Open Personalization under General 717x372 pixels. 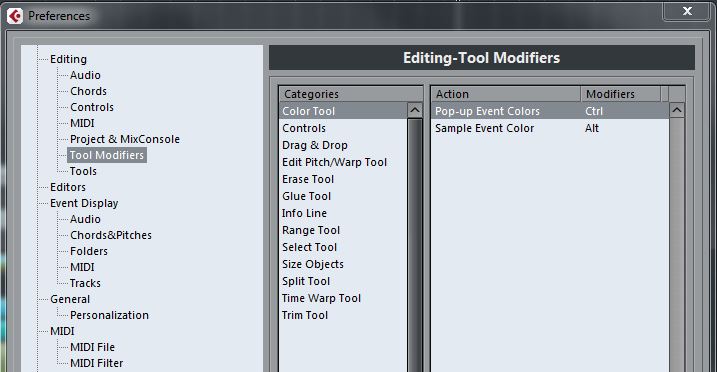(109, 315)
